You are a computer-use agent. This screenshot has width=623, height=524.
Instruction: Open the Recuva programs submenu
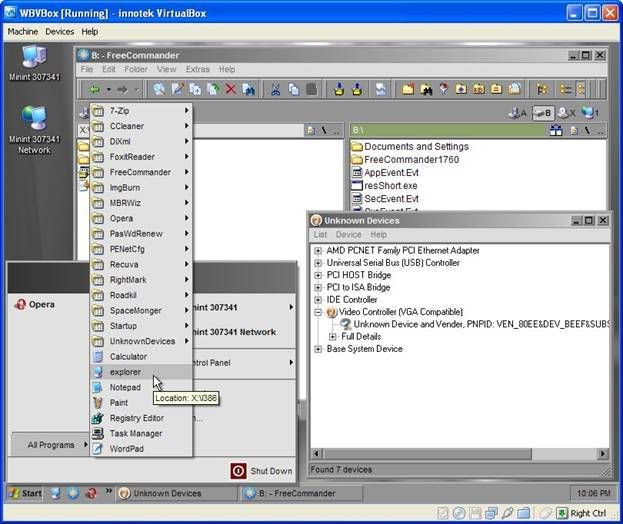[141, 265]
